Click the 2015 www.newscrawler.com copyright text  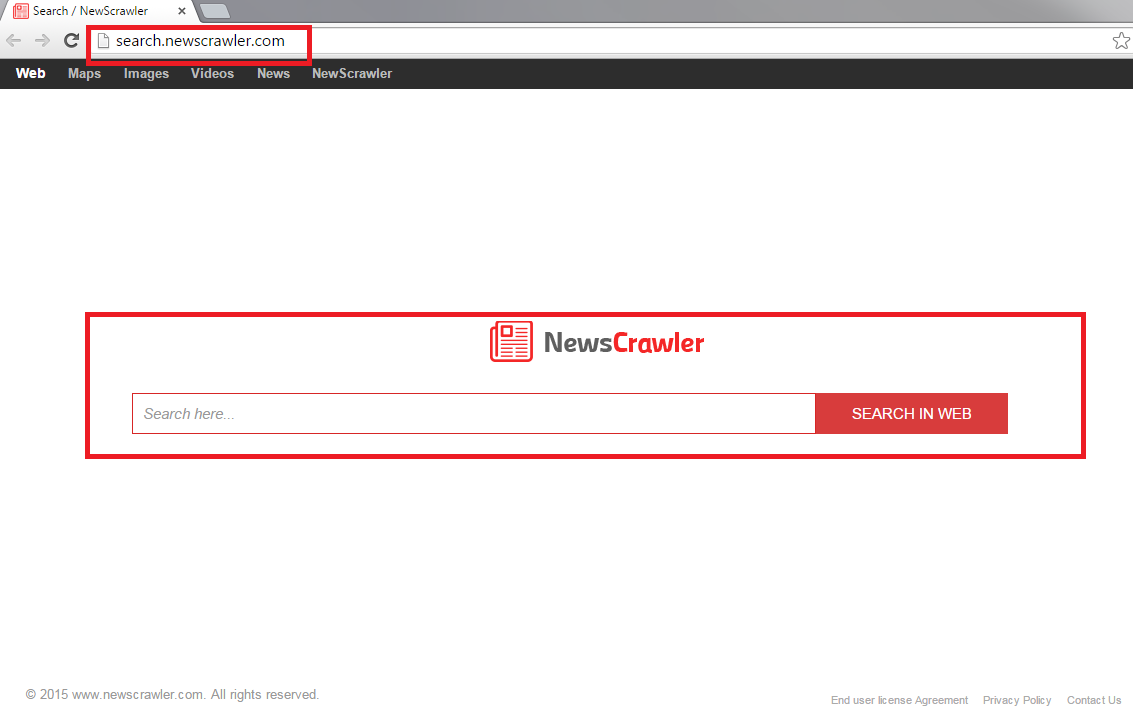[x=172, y=694]
